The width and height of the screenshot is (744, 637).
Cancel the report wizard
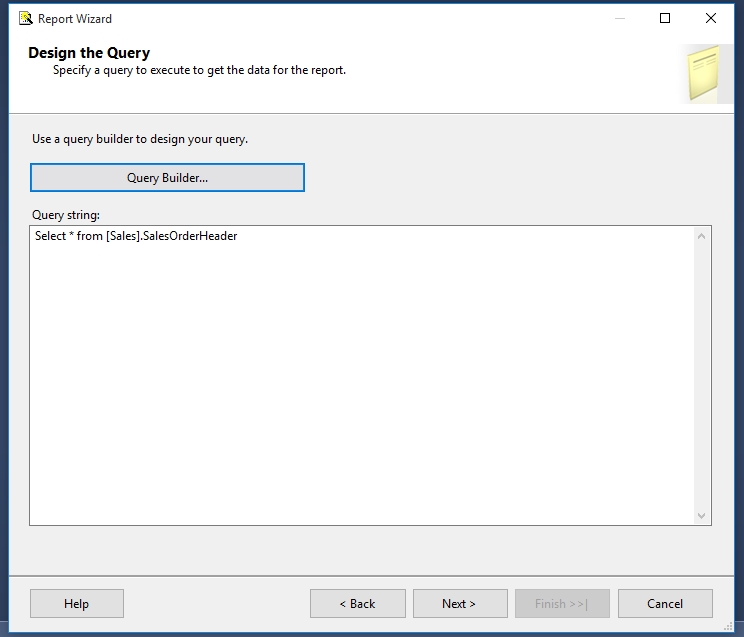click(x=665, y=603)
